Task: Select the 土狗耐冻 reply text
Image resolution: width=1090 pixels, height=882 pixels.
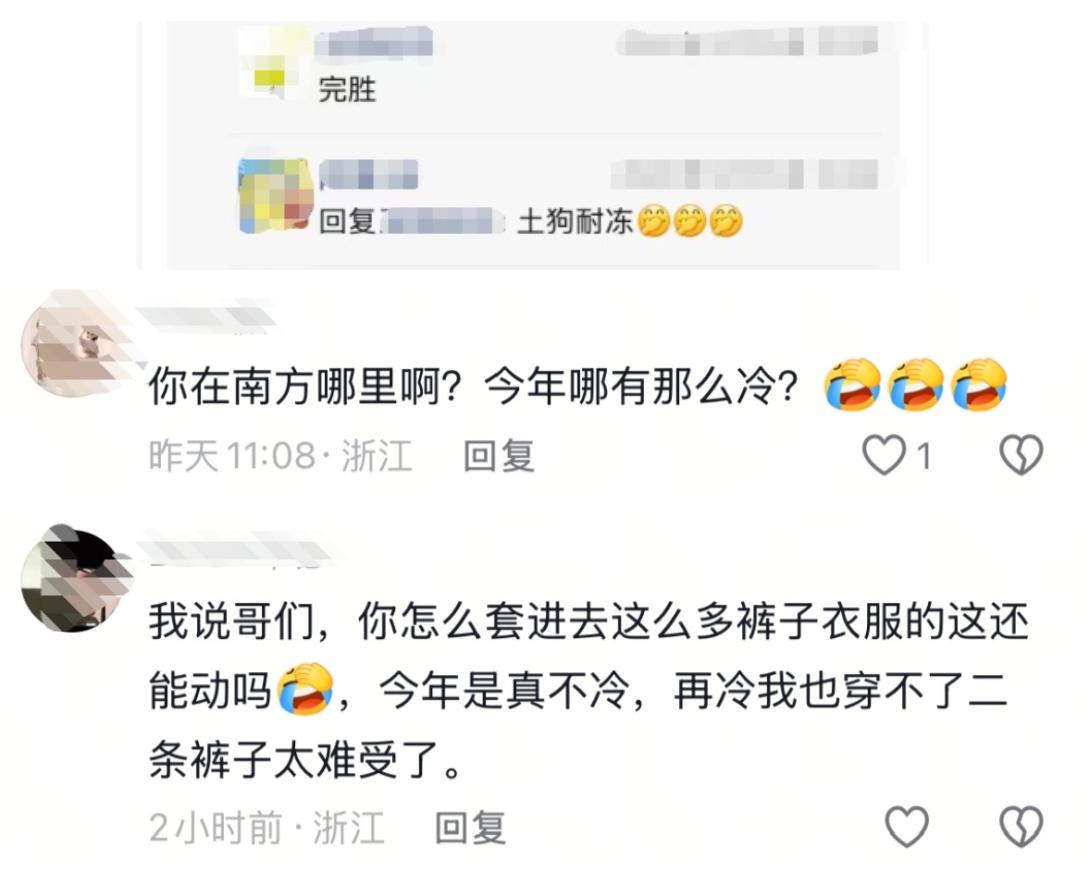Action: pos(575,222)
